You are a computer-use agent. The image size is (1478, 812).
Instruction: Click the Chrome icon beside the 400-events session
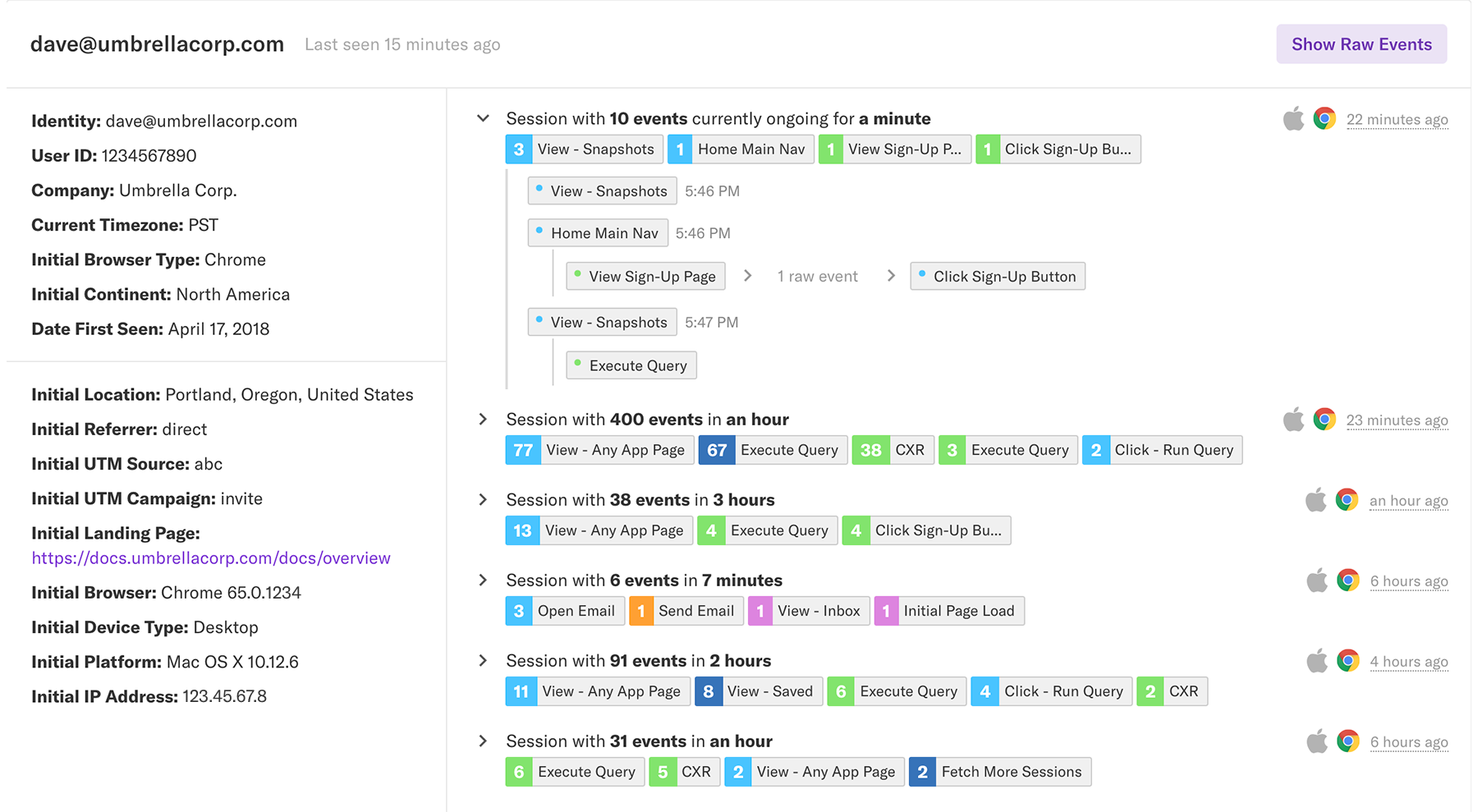pyautogui.click(x=1323, y=419)
